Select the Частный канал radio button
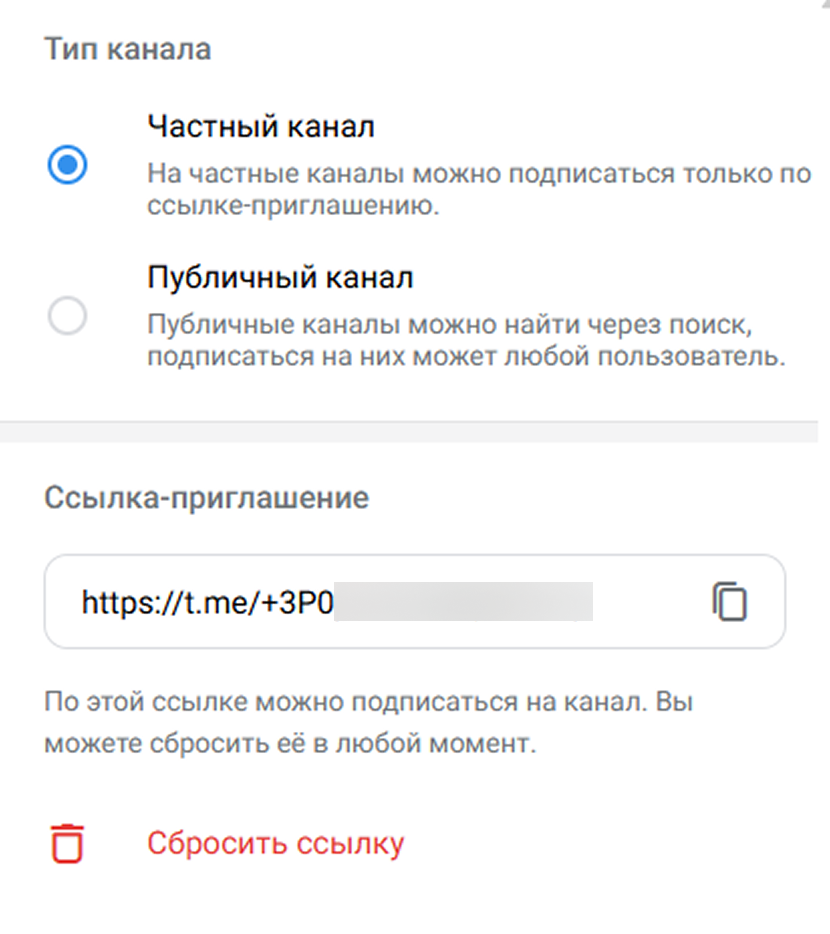This screenshot has height=934, width=830. coord(67,165)
